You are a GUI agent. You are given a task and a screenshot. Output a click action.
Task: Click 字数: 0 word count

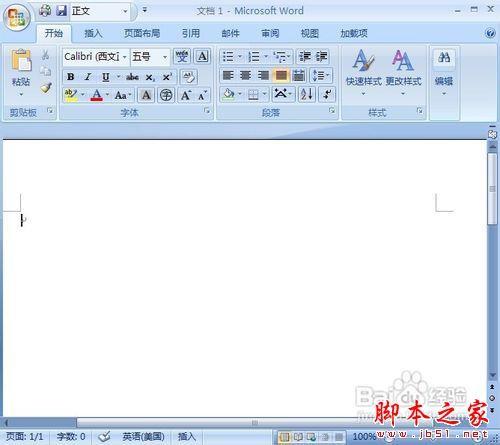tap(71, 436)
